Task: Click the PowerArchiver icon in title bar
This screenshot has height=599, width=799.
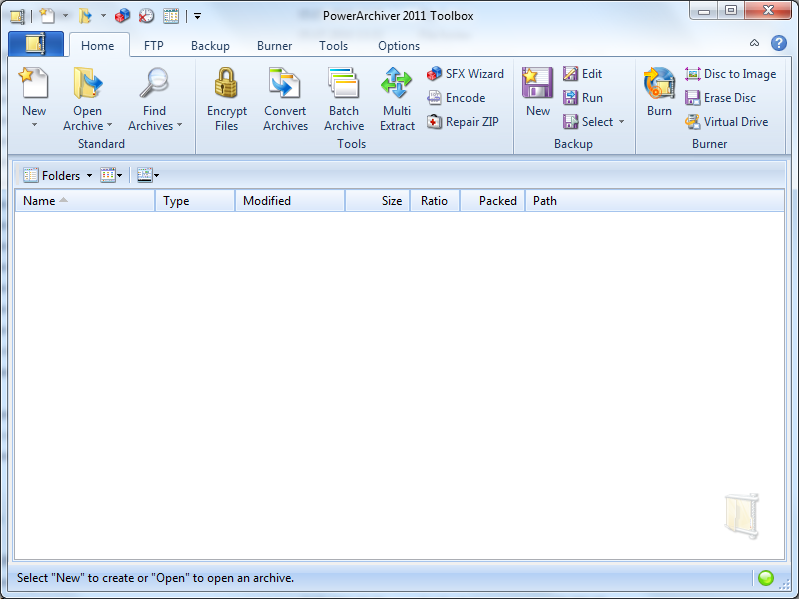Action: (17, 16)
